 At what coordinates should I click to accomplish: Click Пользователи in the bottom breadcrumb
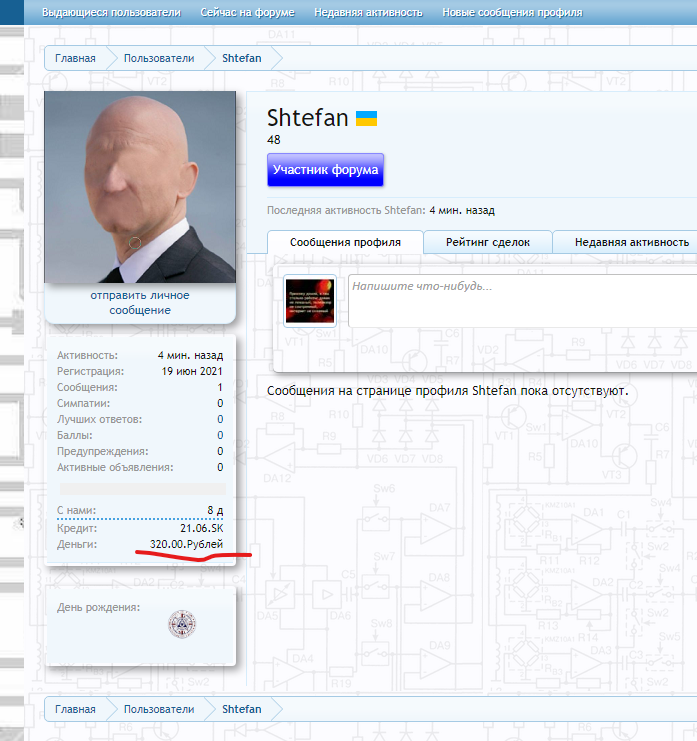(x=158, y=709)
